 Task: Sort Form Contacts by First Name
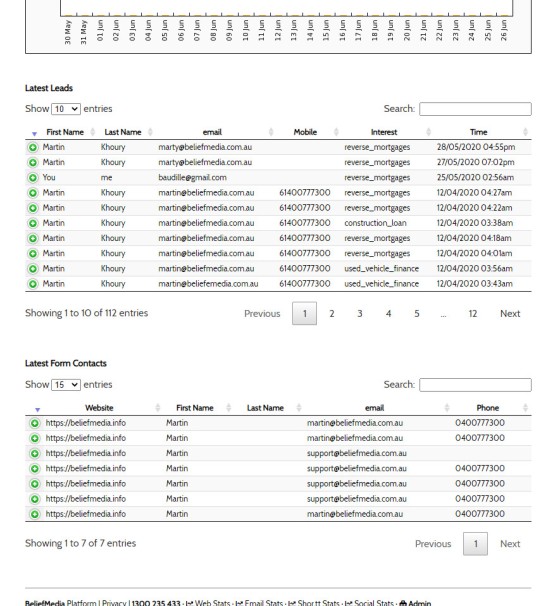195,408
